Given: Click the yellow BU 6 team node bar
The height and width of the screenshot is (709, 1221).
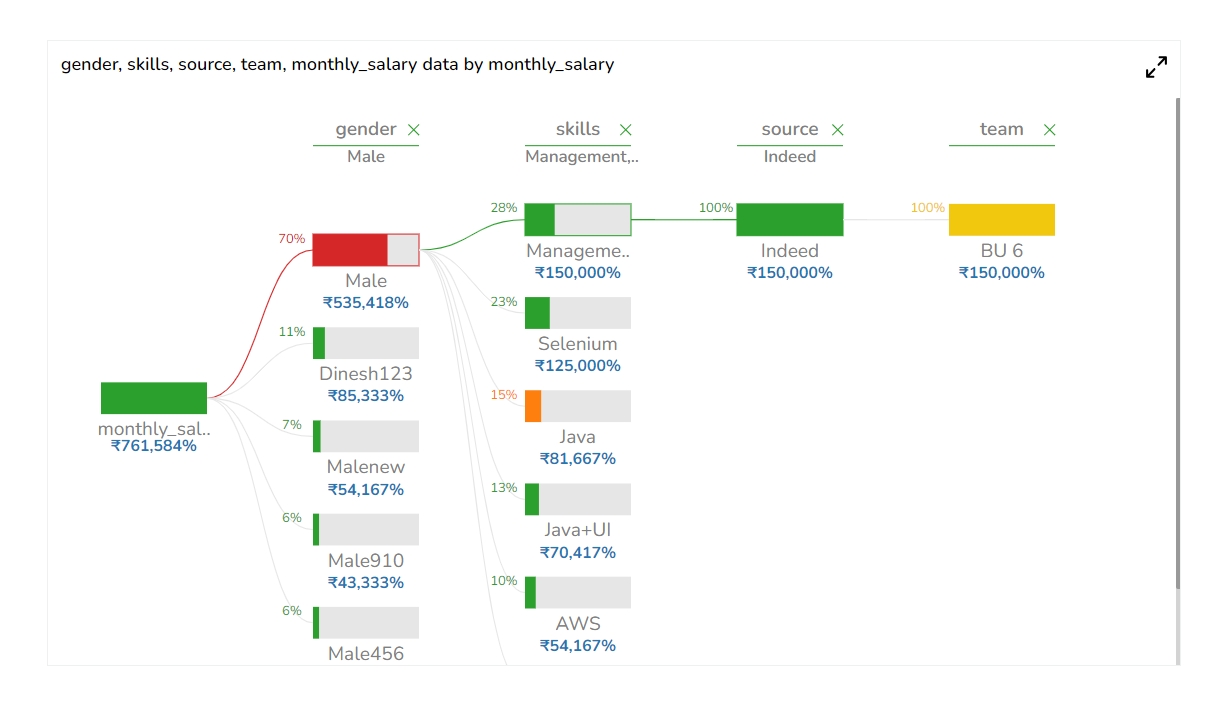Looking at the screenshot, I should 1001,220.
